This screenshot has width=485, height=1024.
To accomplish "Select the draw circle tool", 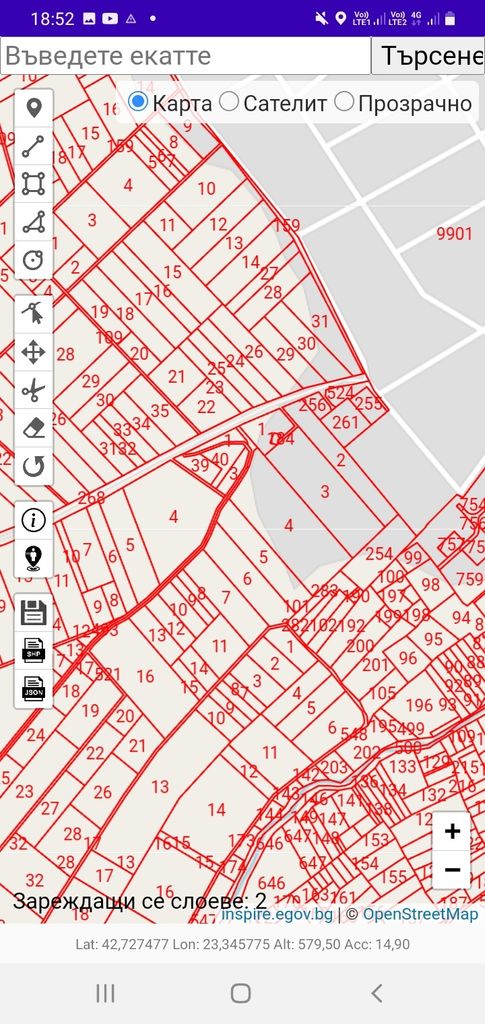I will pos(33,260).
